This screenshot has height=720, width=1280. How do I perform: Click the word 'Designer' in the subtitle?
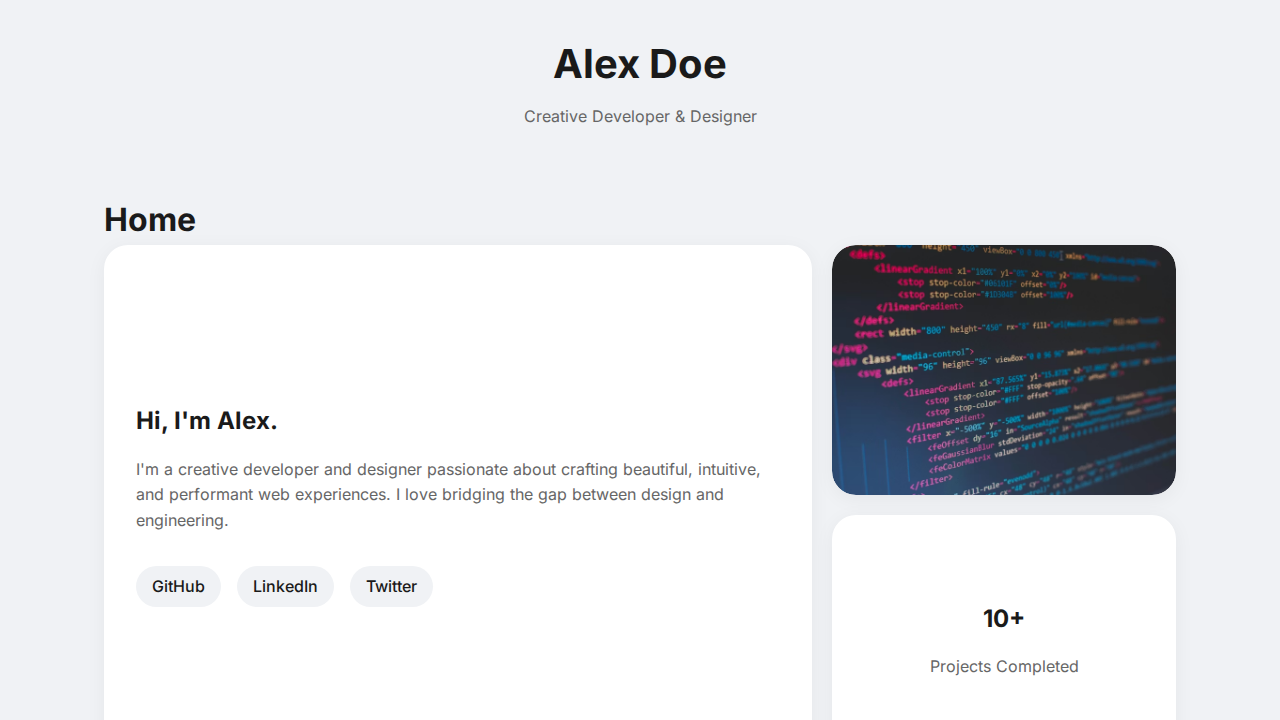pyautogui.click(x=723, y=116)
